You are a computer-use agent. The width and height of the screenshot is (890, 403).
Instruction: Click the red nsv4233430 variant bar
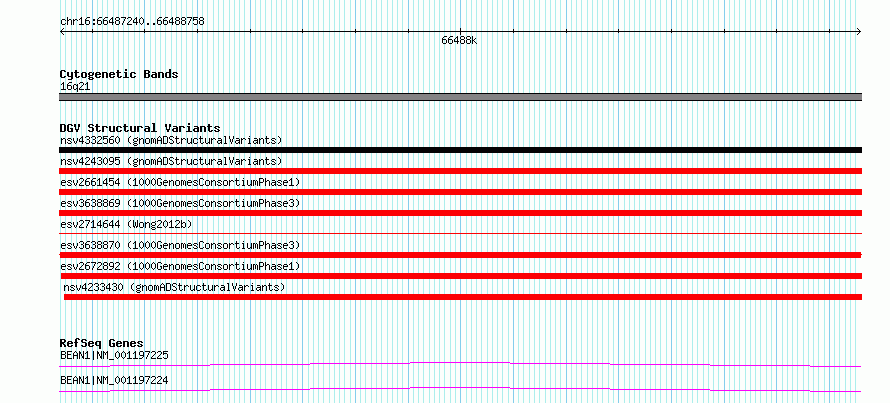tap(463, 297)
